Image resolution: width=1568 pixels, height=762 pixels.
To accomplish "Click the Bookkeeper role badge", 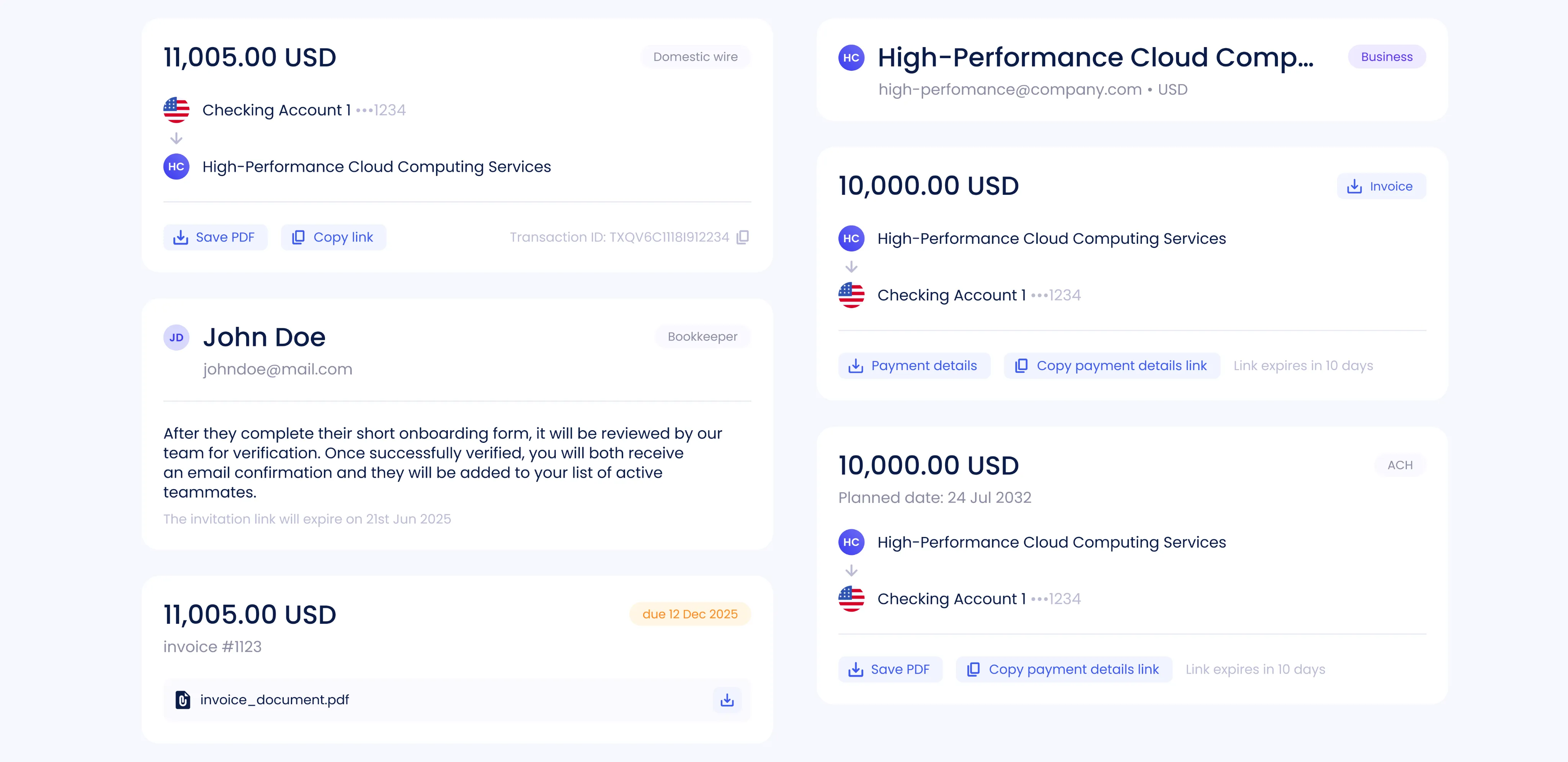I will pyautogui.click(x=702, y=336).
